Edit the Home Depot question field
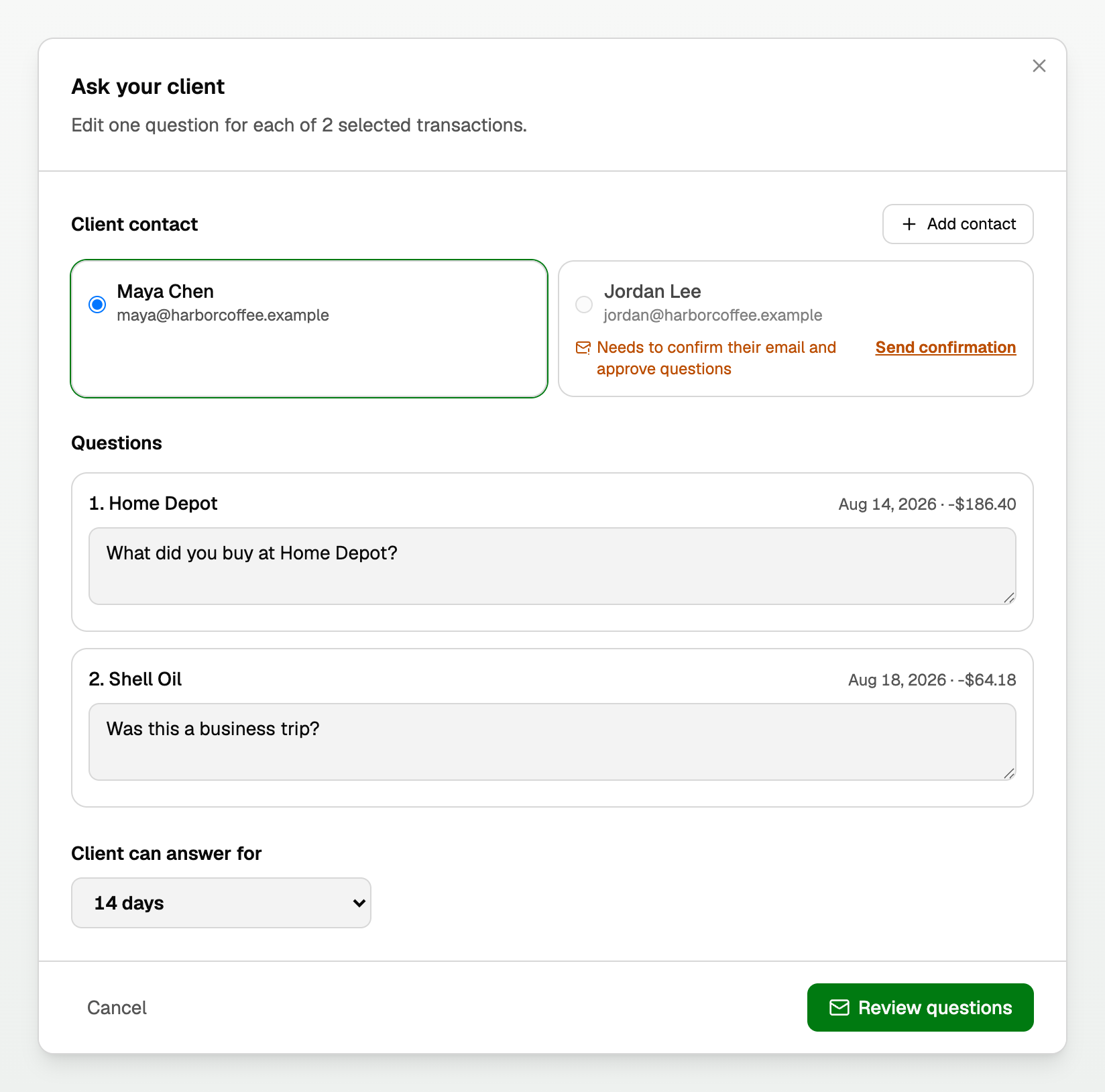1105x1092 pixels. [x=552, y=566]
